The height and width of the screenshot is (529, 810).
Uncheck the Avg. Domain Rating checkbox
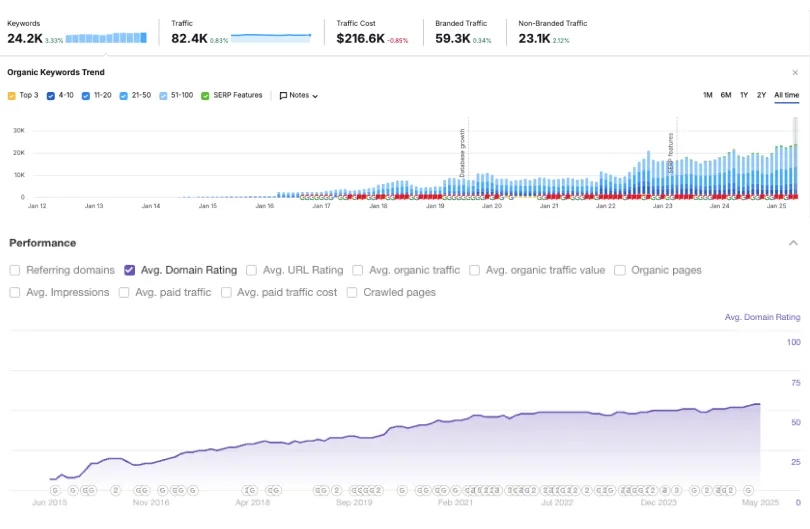coord(130,270)
